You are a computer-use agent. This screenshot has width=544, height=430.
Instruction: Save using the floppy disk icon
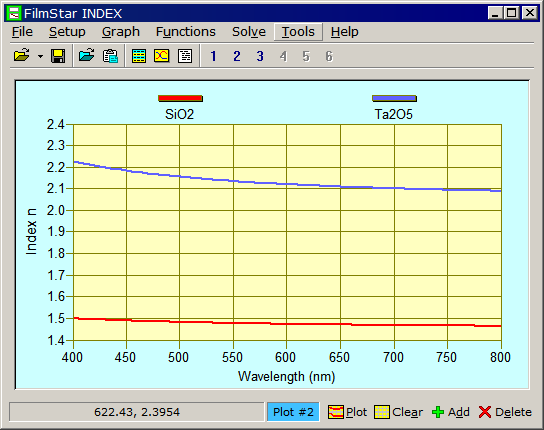[x=58, y=56]
